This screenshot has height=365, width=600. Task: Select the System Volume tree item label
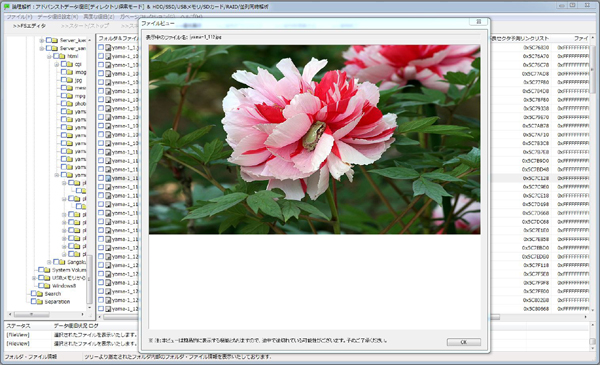[69, 270]
